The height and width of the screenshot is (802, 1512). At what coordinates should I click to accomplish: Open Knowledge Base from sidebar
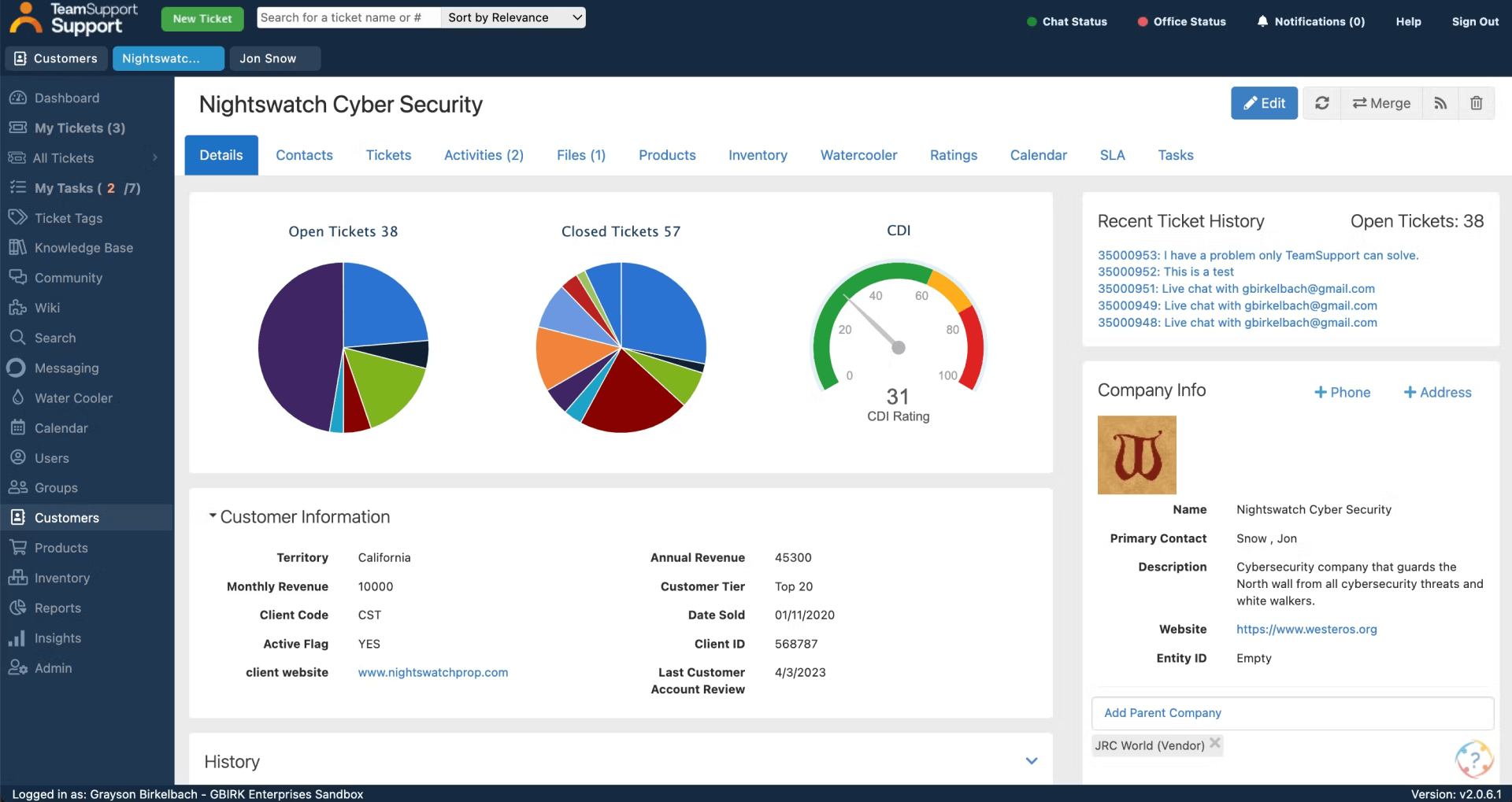click(83, 248)
